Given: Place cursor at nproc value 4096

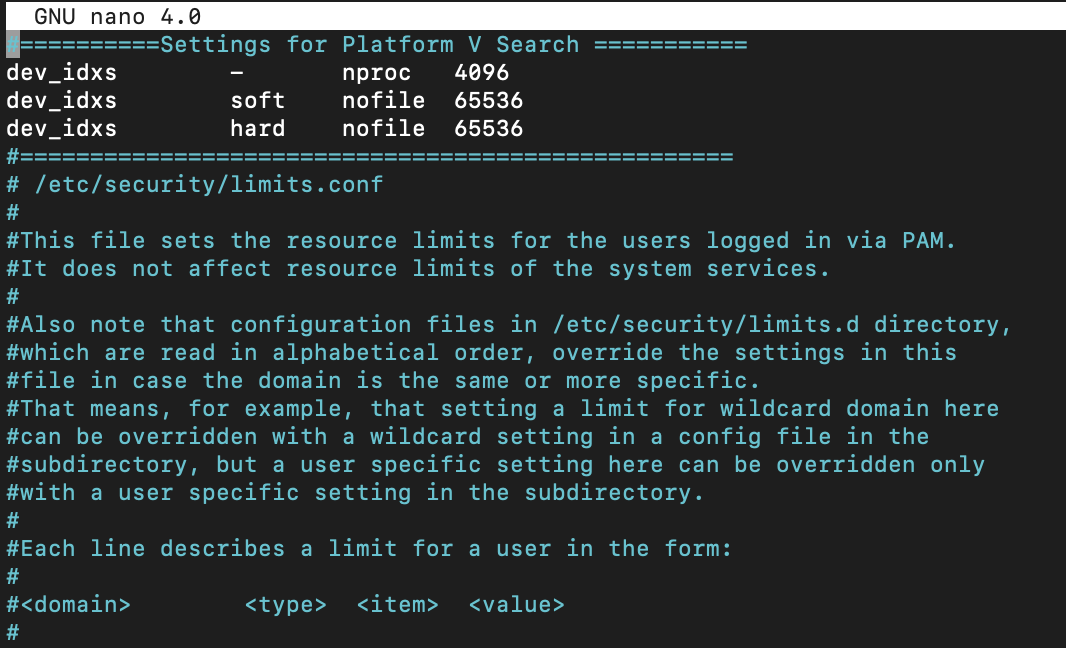Looking at the screenshot, I should (x=481, y=73).
